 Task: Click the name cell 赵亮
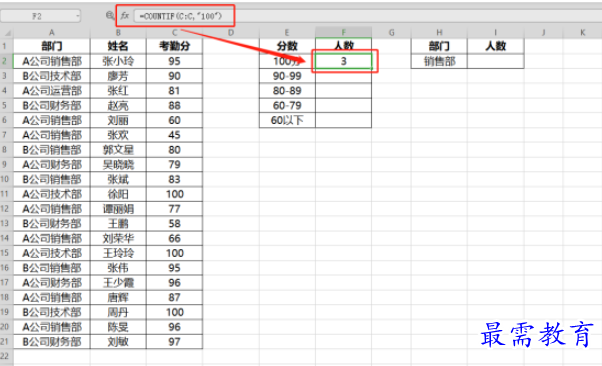click(118, 105)
